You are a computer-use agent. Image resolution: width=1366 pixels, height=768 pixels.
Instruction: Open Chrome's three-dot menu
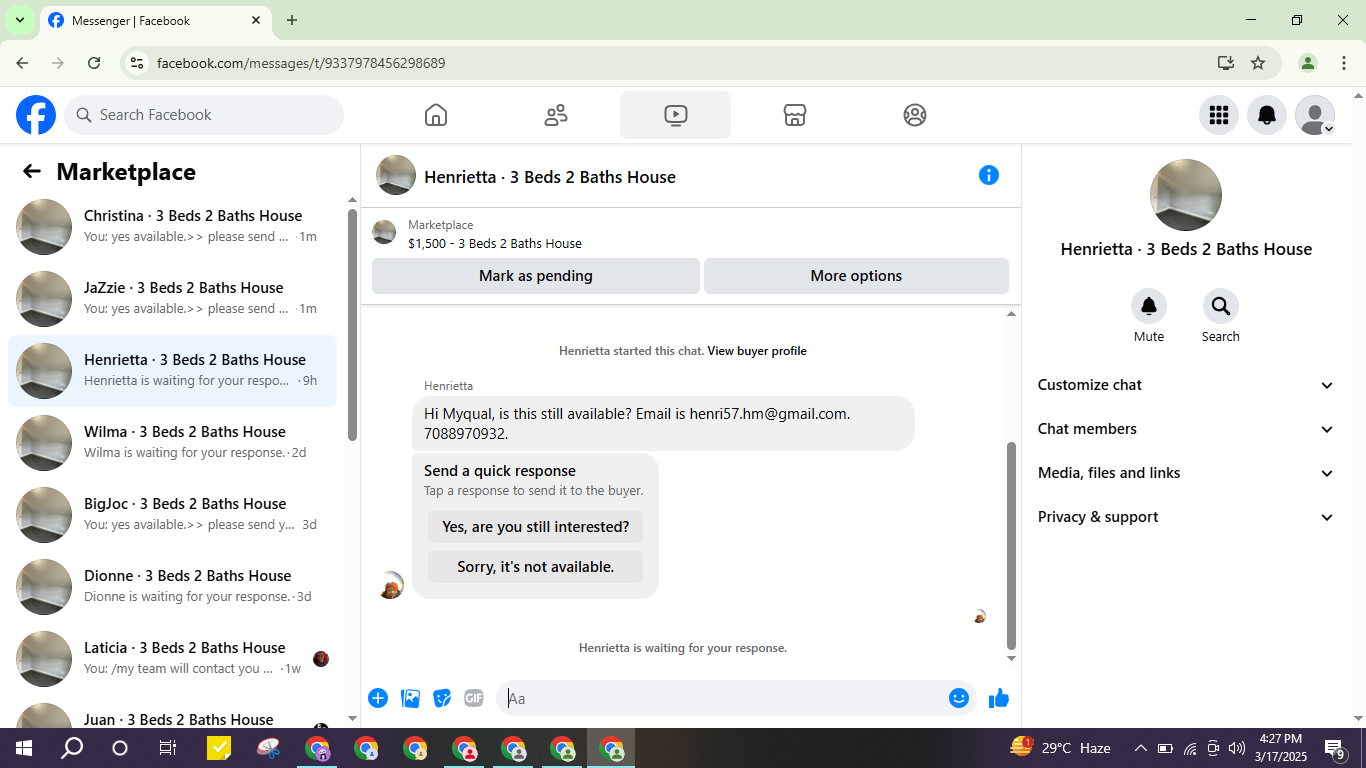(1344, 63)
